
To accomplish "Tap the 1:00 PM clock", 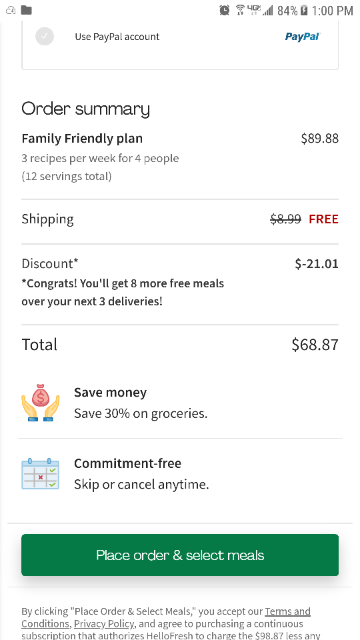I will point(332,11).
